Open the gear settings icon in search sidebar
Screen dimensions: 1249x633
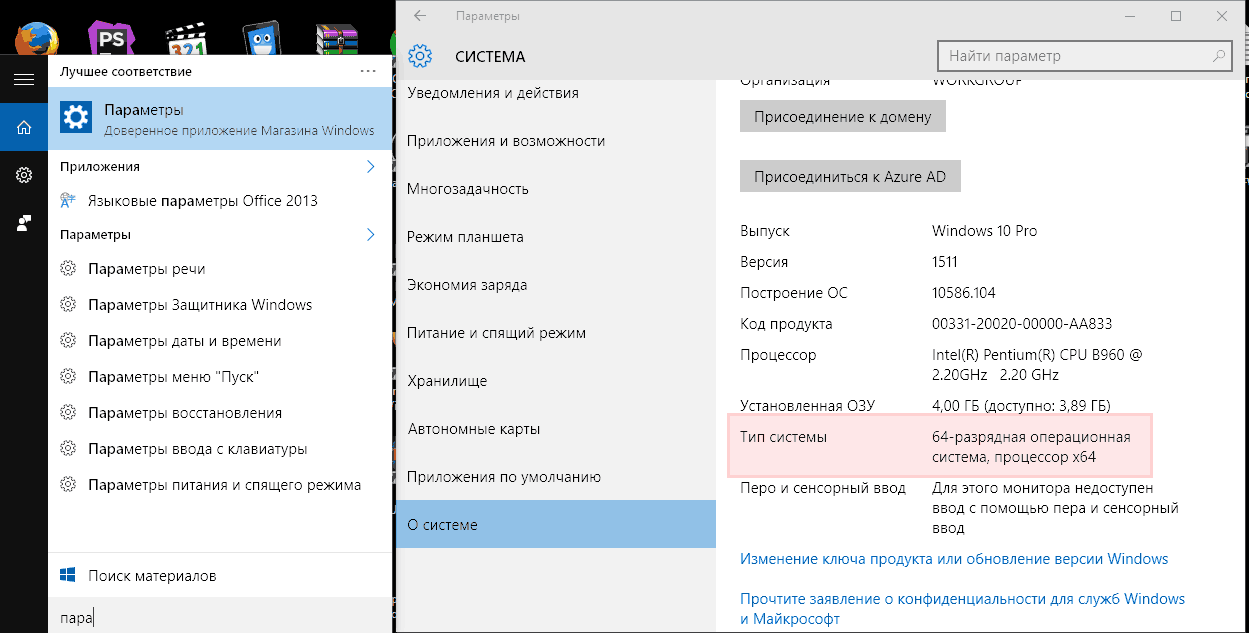coord(24,175)
